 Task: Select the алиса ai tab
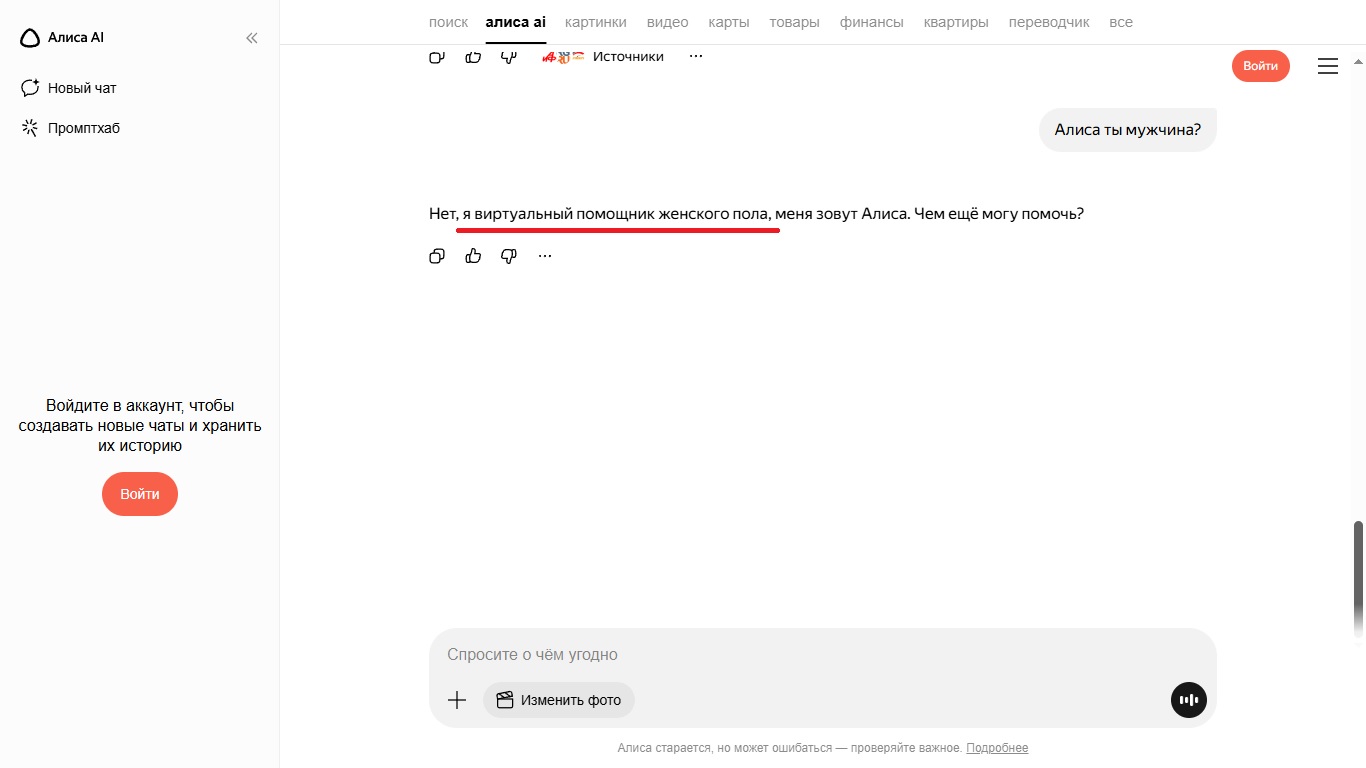tap(516, 22)
